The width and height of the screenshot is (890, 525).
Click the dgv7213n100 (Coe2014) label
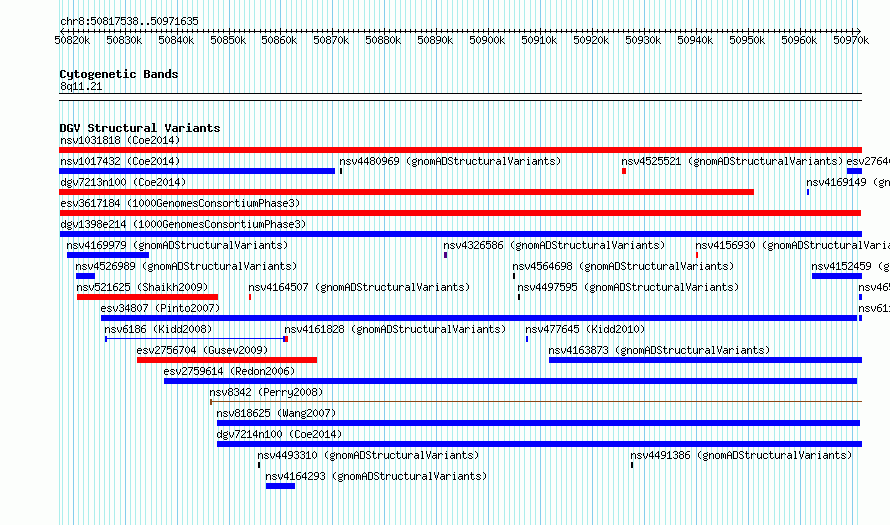tap(123, 182)
